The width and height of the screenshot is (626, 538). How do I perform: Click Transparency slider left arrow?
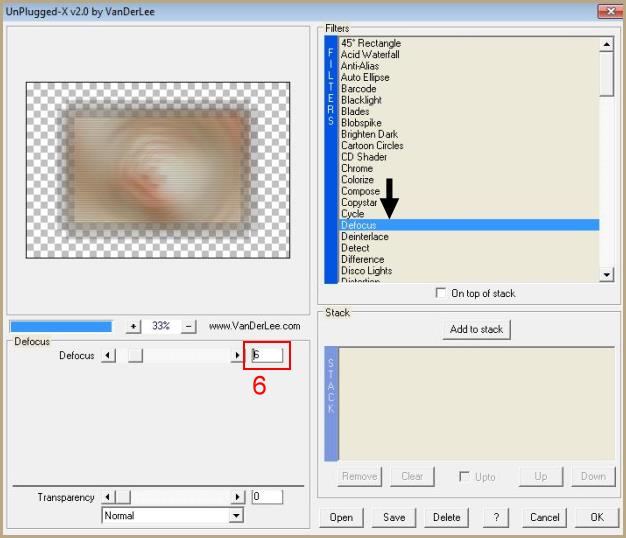[109, 497]
